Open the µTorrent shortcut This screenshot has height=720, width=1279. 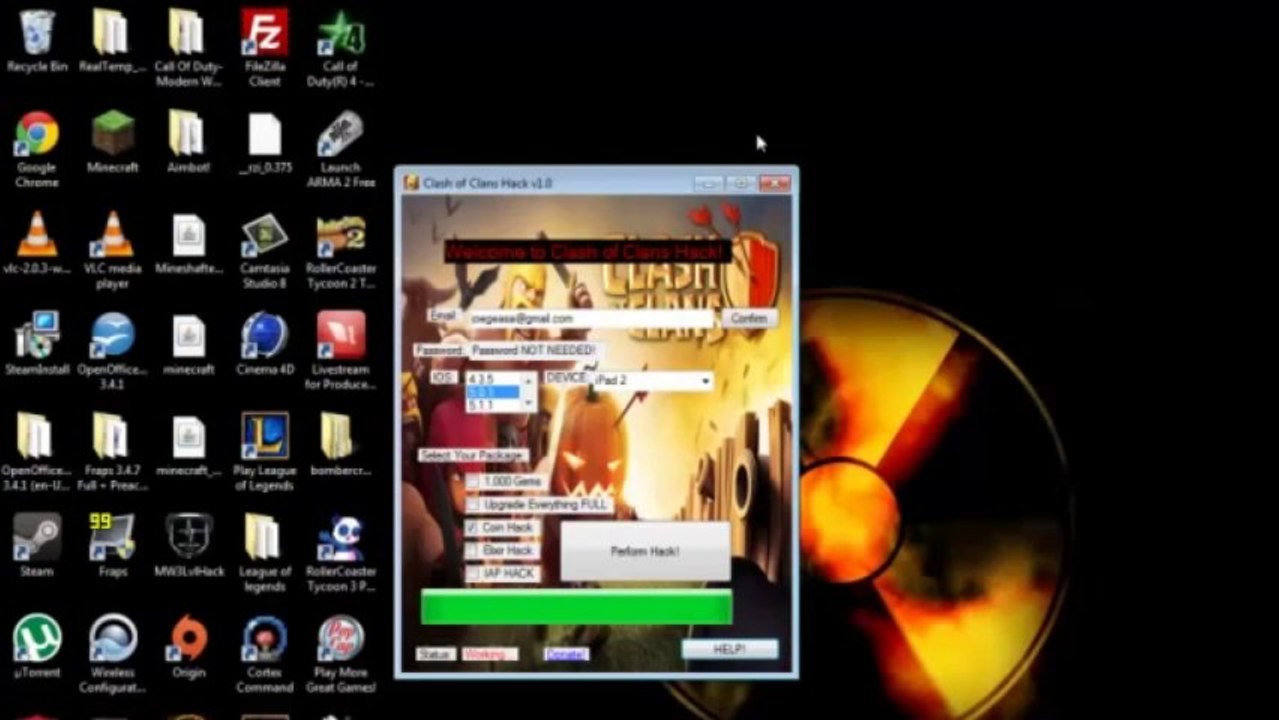point(37,647)
